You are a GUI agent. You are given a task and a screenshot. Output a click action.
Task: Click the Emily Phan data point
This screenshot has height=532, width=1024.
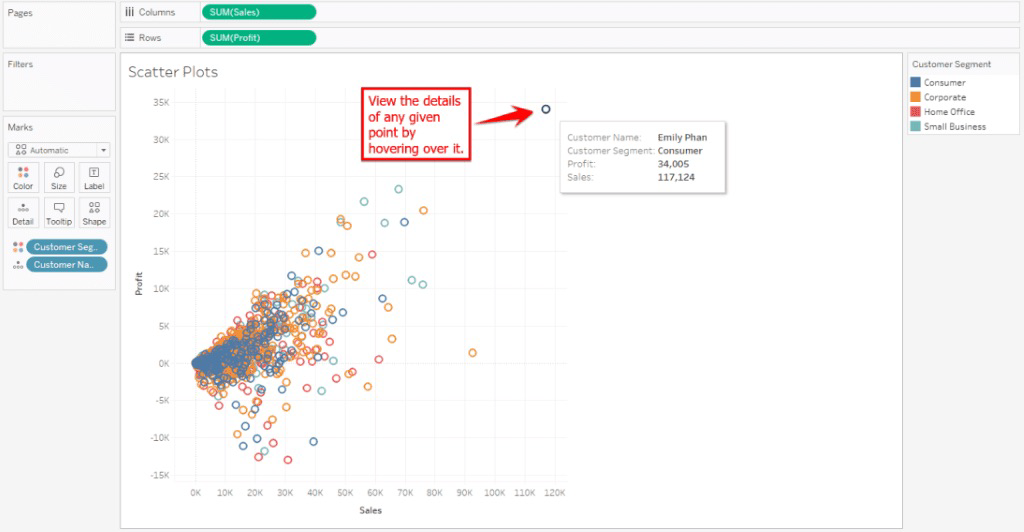(546, 109)
